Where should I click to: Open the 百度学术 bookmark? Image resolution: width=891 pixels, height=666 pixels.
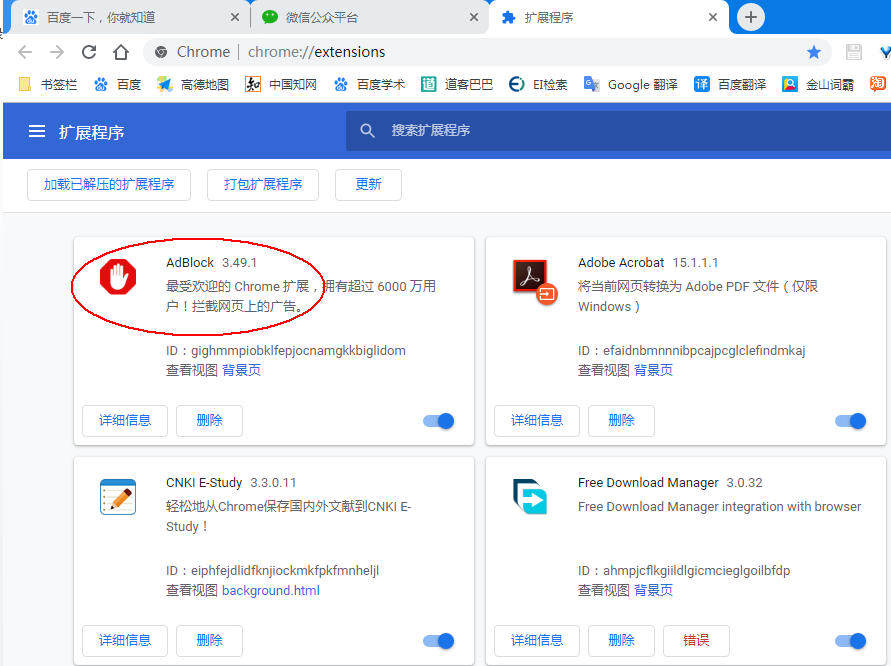[x=369, y=85]
